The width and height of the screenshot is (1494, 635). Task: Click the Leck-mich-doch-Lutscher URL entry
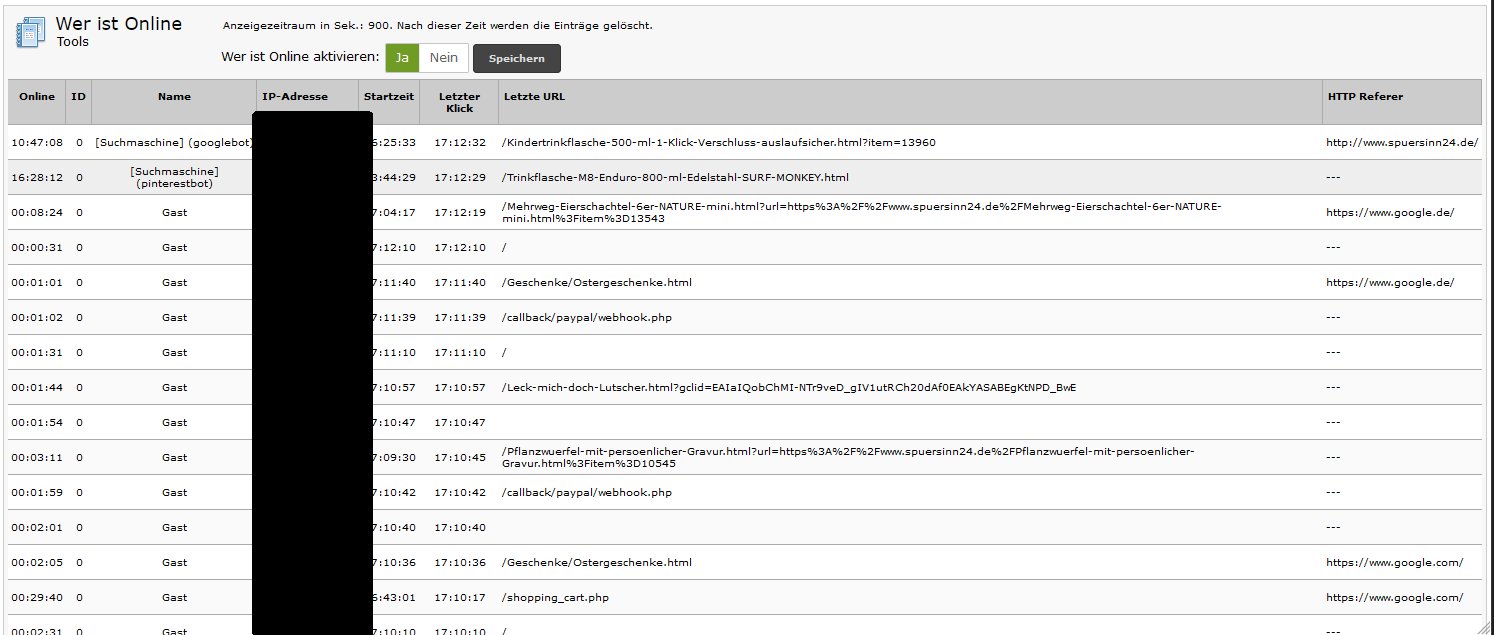[788, 388]
